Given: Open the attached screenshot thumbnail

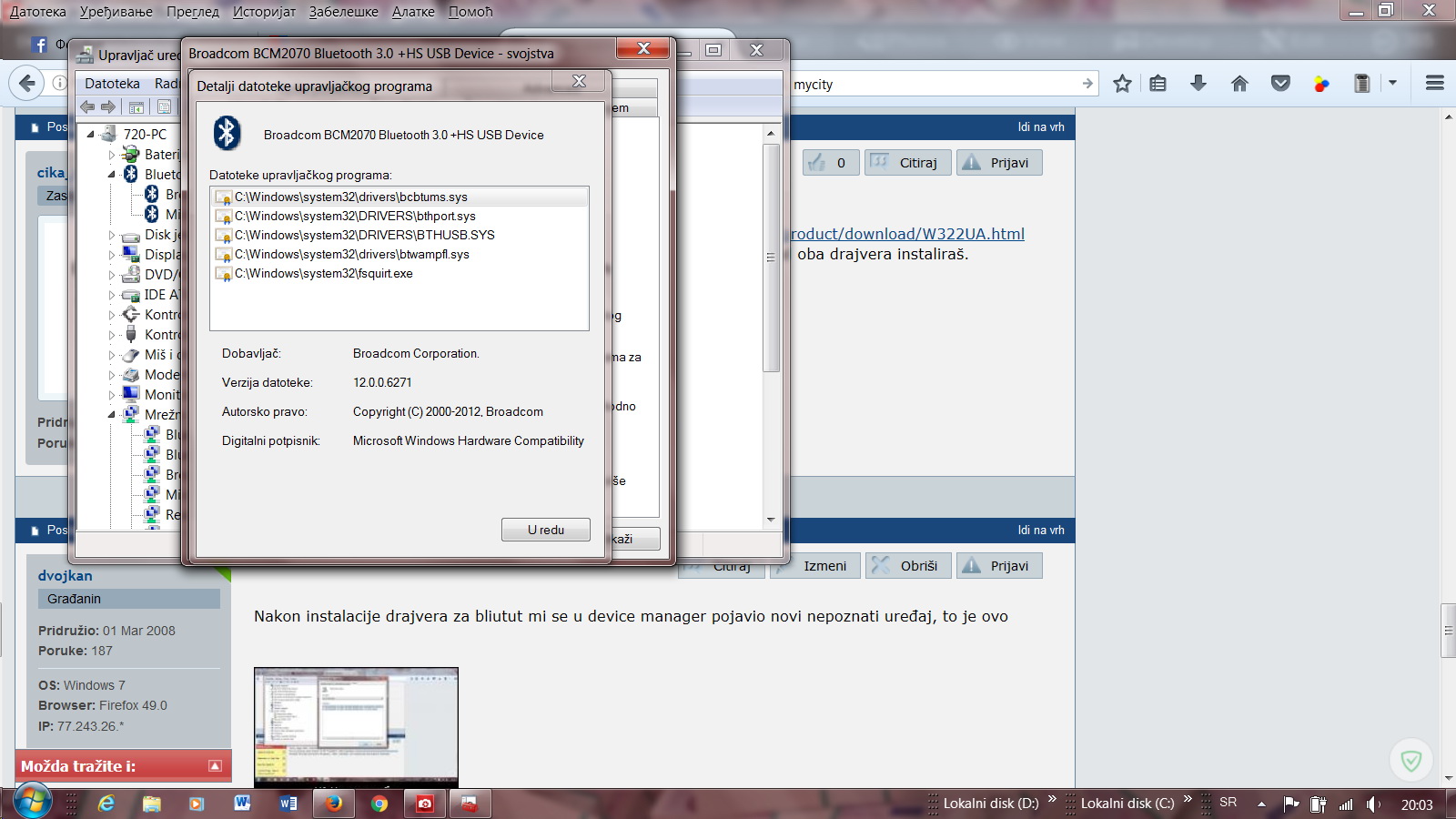Looking at the screenshot, I should pyautogui.click(x=356, y=727).
